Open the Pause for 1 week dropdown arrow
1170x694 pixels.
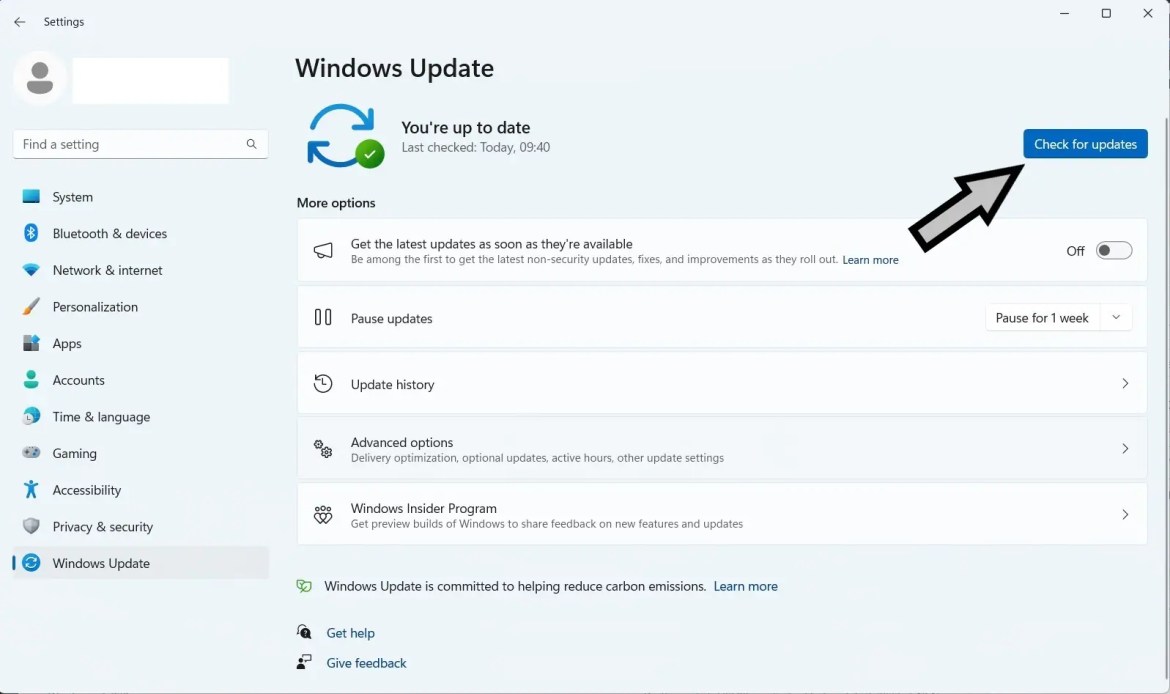click(1116, 317)
